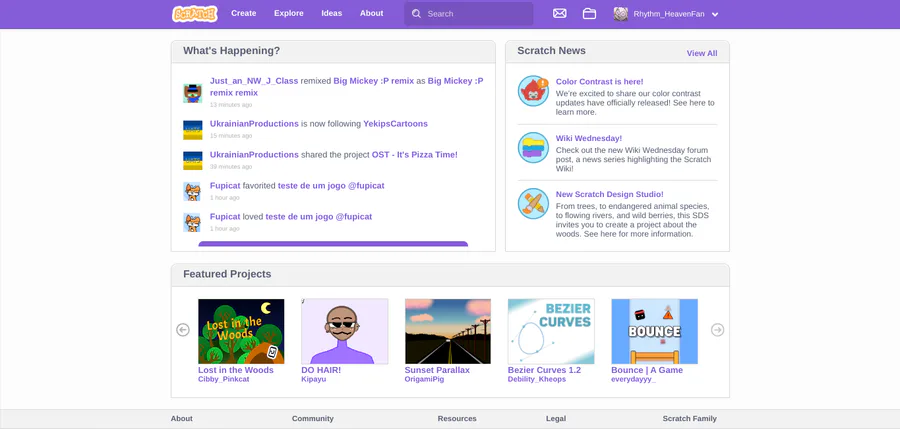
Task: Click the Legal footer heading
Action: [556, 419]
